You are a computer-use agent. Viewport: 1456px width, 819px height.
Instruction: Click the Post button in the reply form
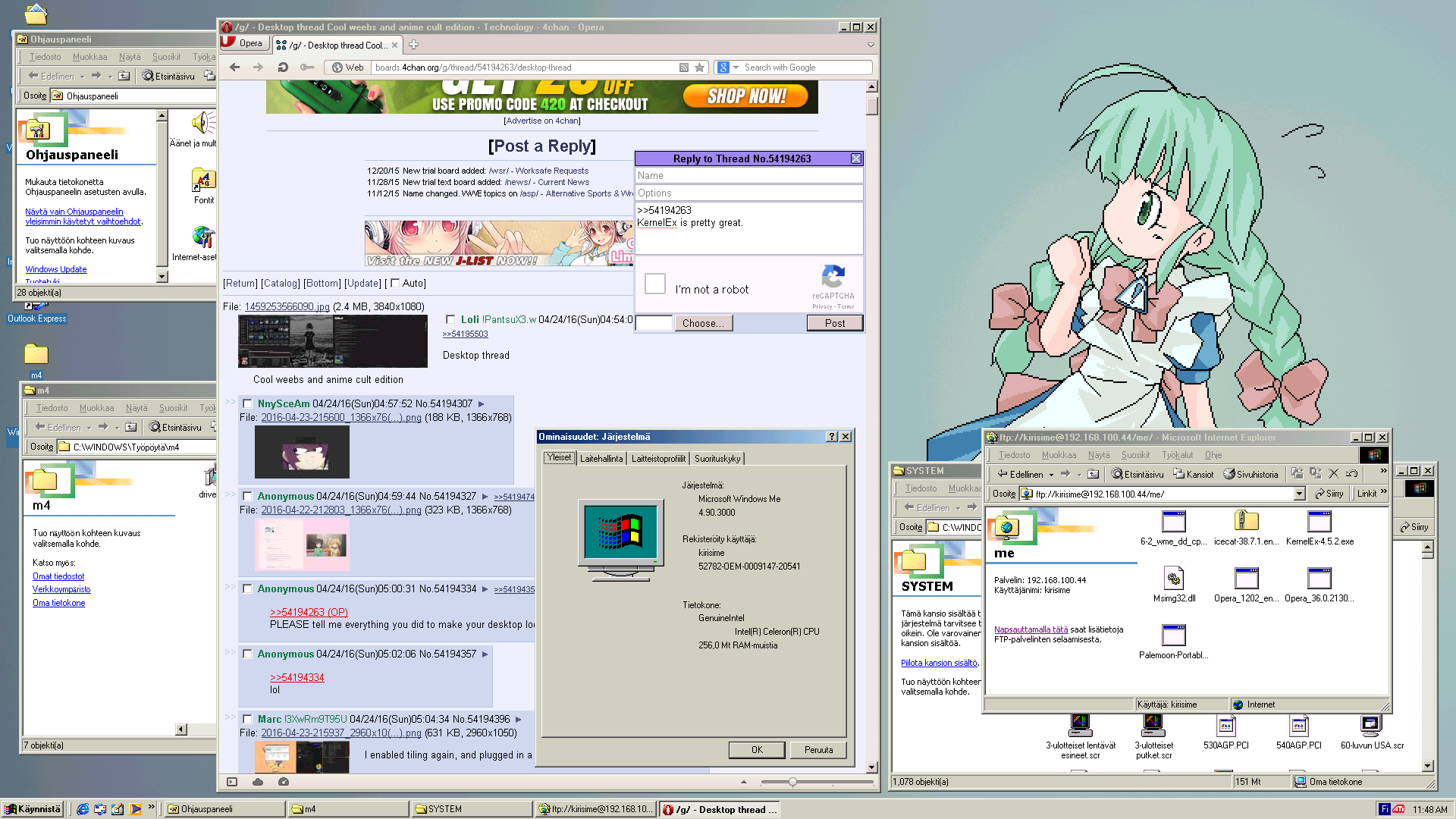point(834,323)
